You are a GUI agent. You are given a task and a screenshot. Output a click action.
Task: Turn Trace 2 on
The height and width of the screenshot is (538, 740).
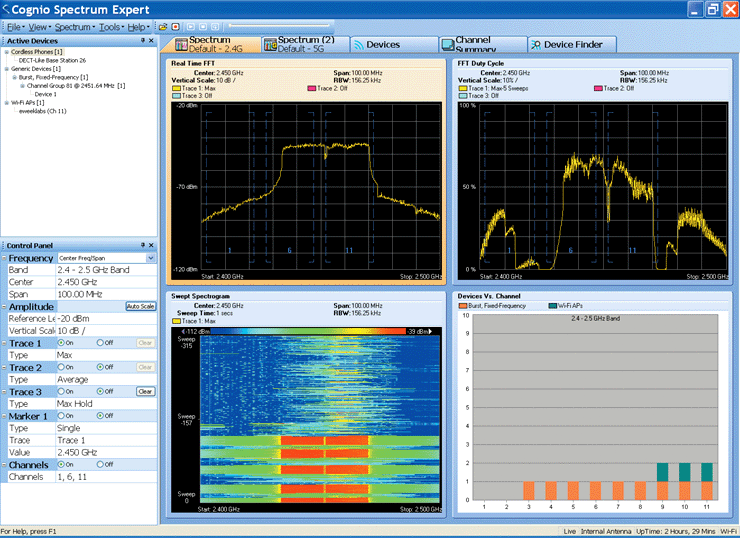point(61,367)
